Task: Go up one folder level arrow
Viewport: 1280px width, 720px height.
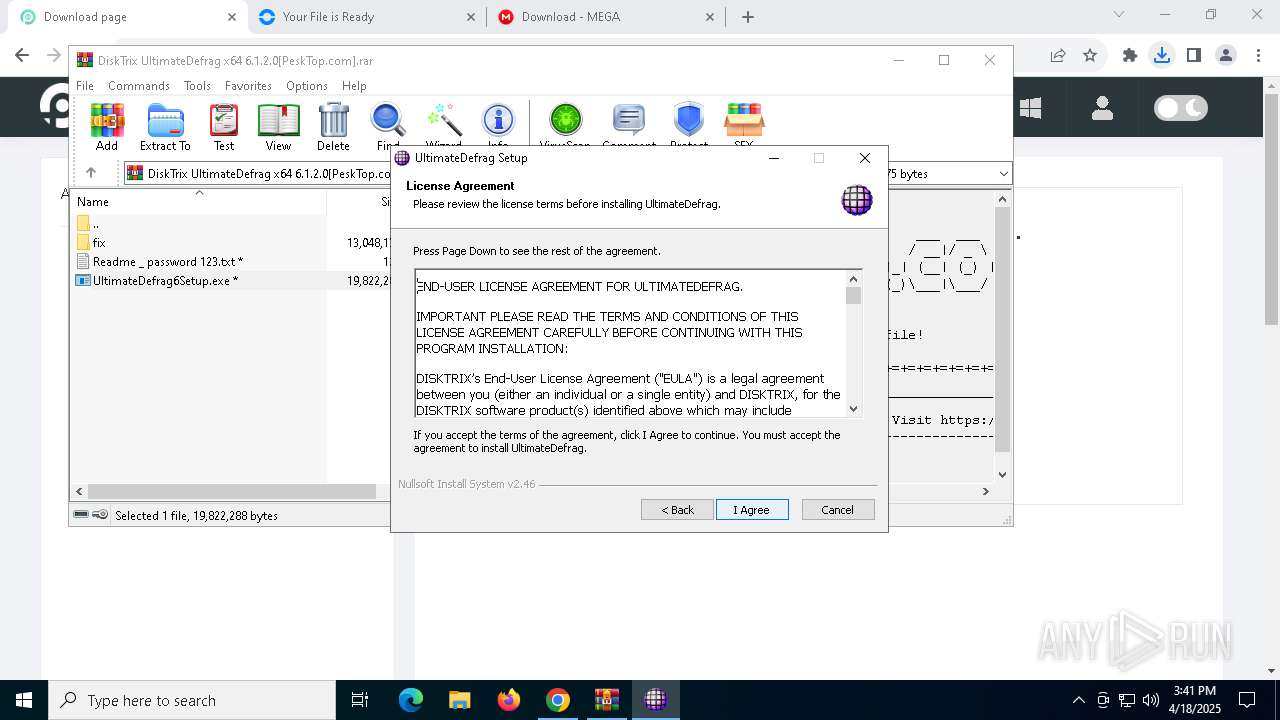Action: click(x=91, y=173)
